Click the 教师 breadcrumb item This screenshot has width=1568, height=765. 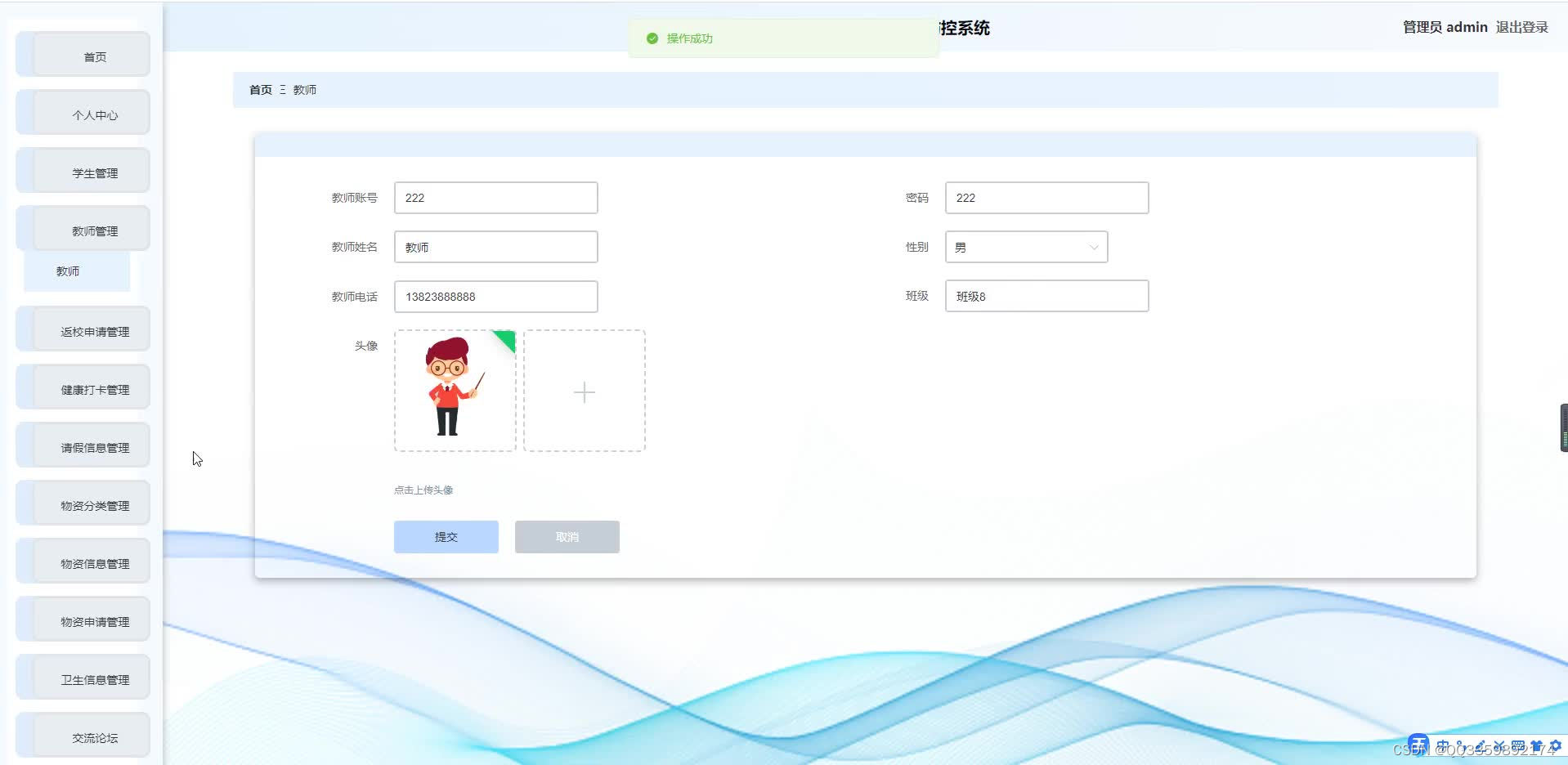[x=305, y=90]
